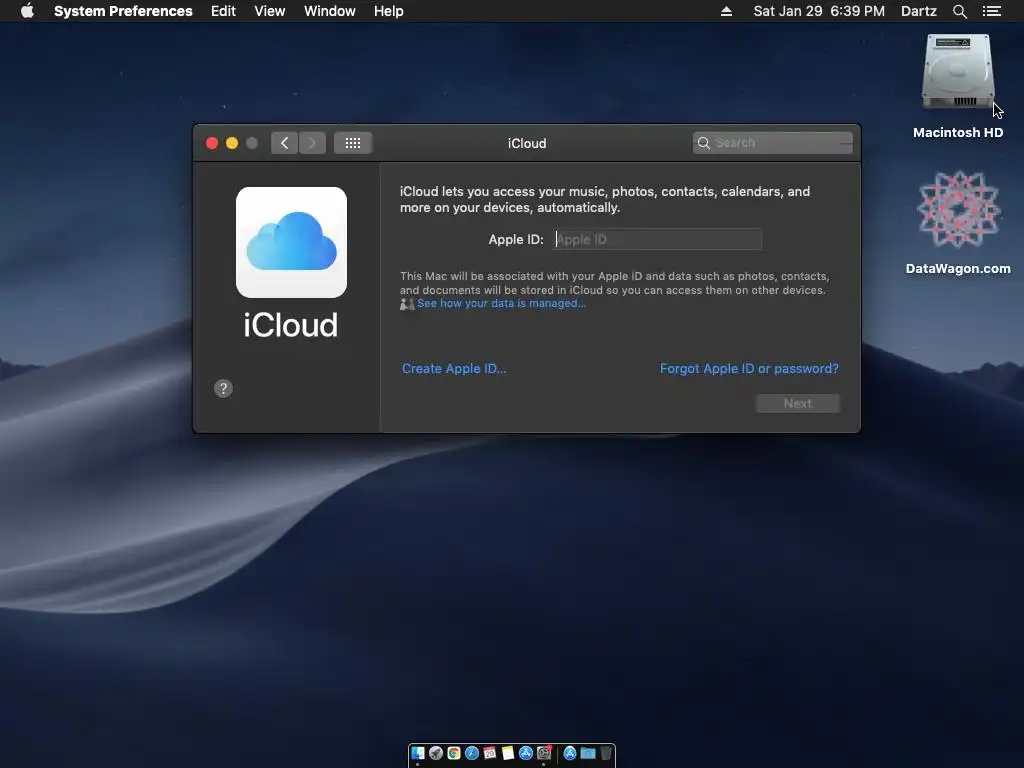Click the Apple ID text field
Screen dimensions: 1024x768
pyautogui.click(x=657, y=239)
